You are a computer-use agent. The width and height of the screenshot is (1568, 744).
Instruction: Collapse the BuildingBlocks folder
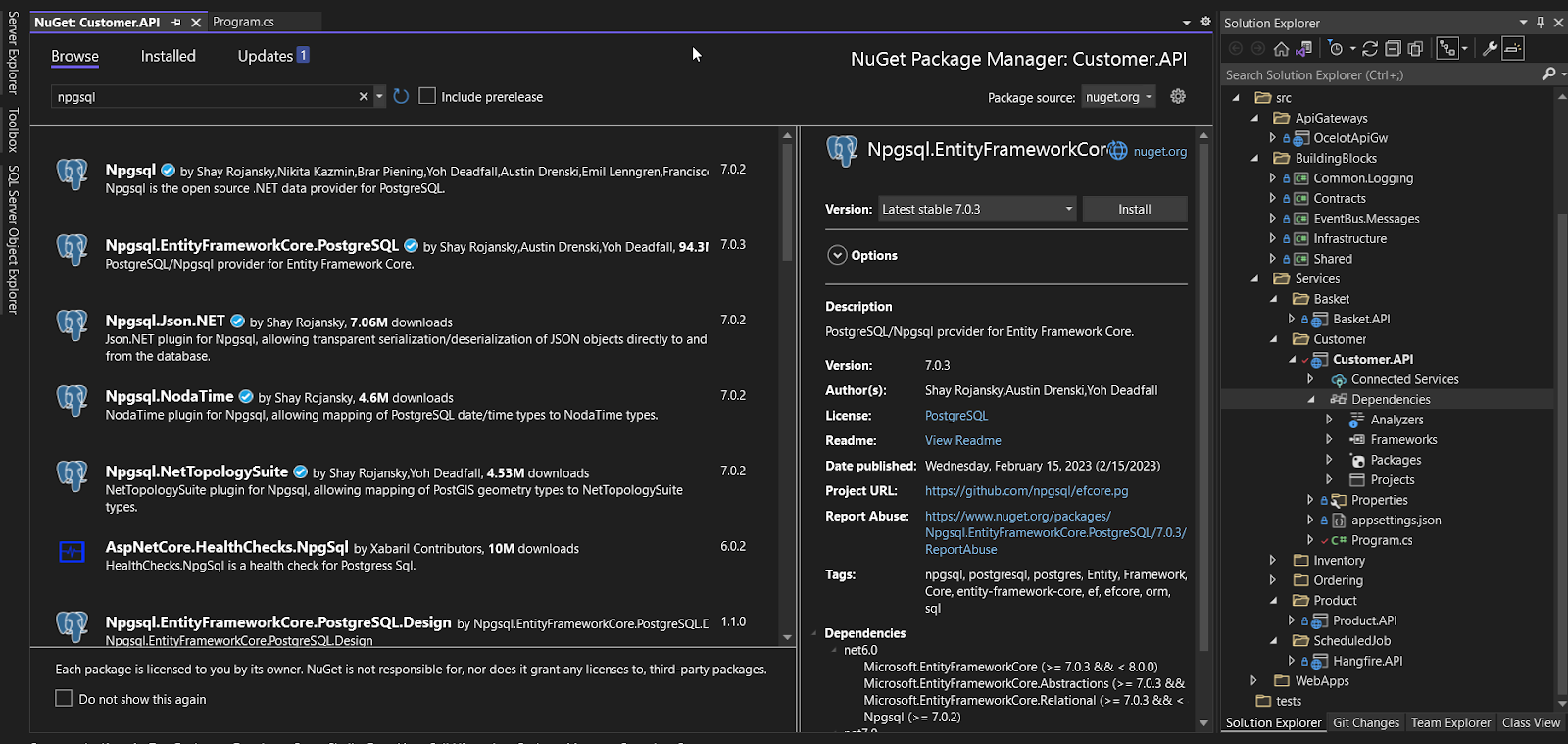click(x=1254, y=158)
